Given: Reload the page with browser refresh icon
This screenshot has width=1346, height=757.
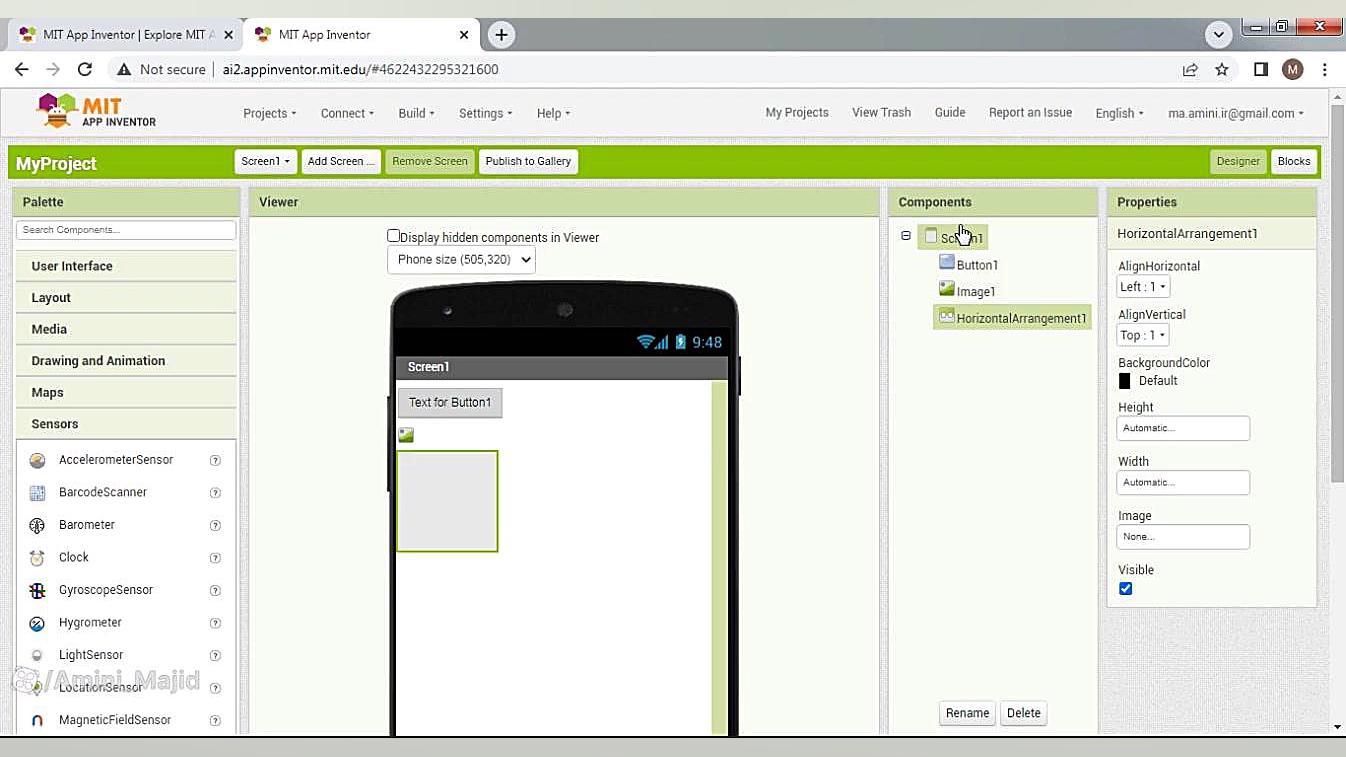Looking at the screenshot, I should point(85,69).
